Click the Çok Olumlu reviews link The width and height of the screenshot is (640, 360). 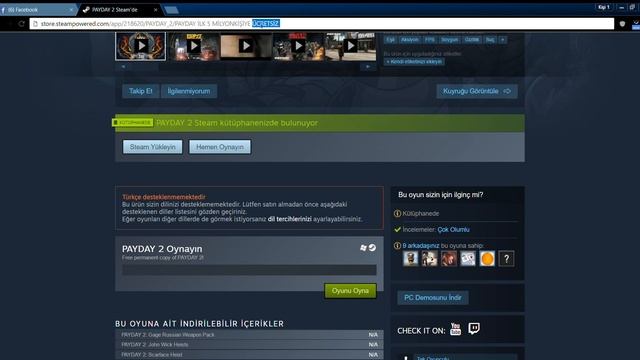[453, 230]
